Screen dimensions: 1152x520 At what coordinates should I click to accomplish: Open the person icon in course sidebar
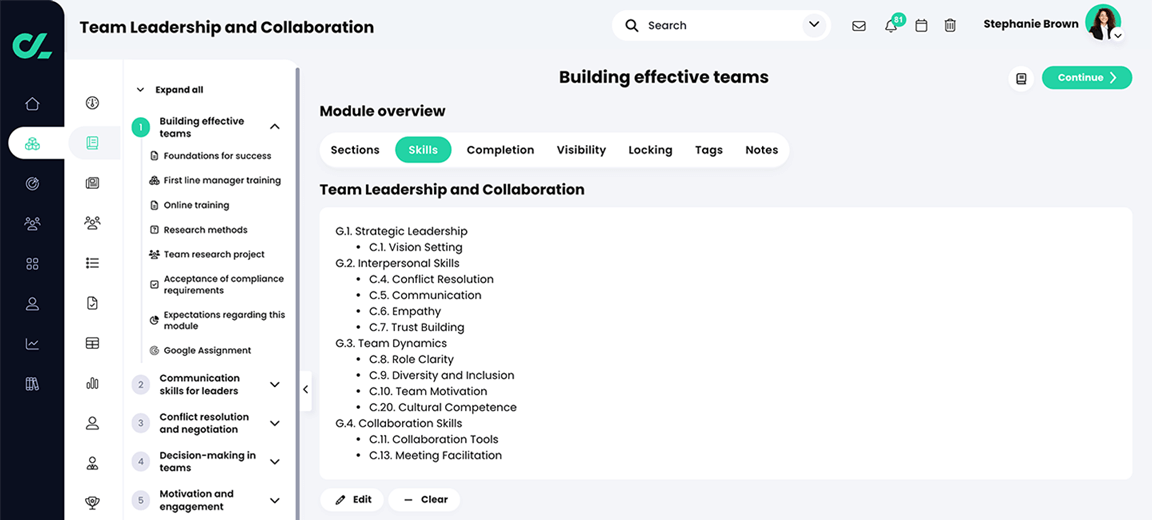tap(92, 423)
